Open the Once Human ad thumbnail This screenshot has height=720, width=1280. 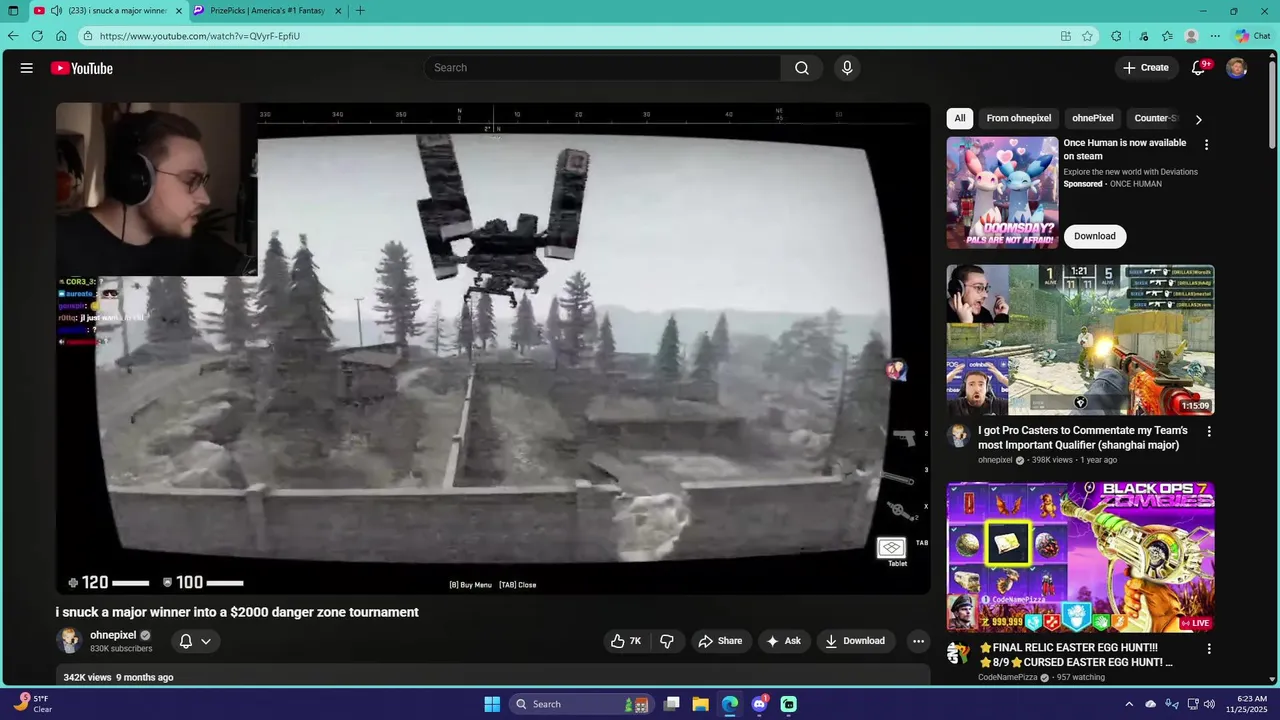(x=1002, y=193)
